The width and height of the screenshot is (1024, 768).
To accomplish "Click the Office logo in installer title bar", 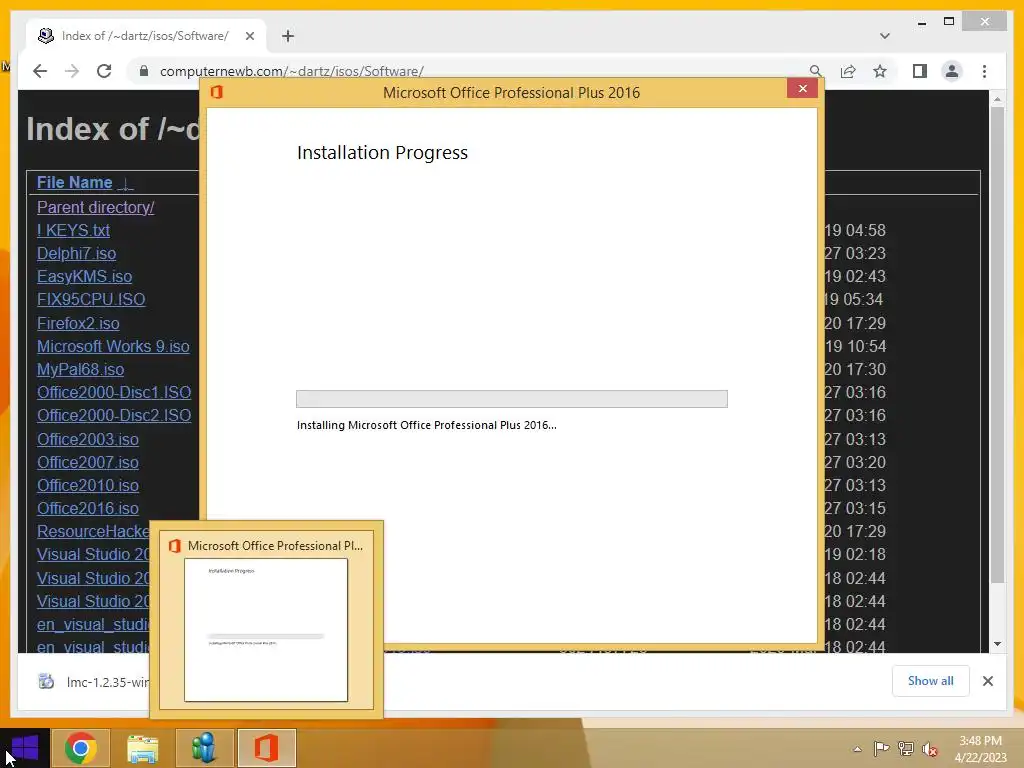I will (x=217, y=92).
